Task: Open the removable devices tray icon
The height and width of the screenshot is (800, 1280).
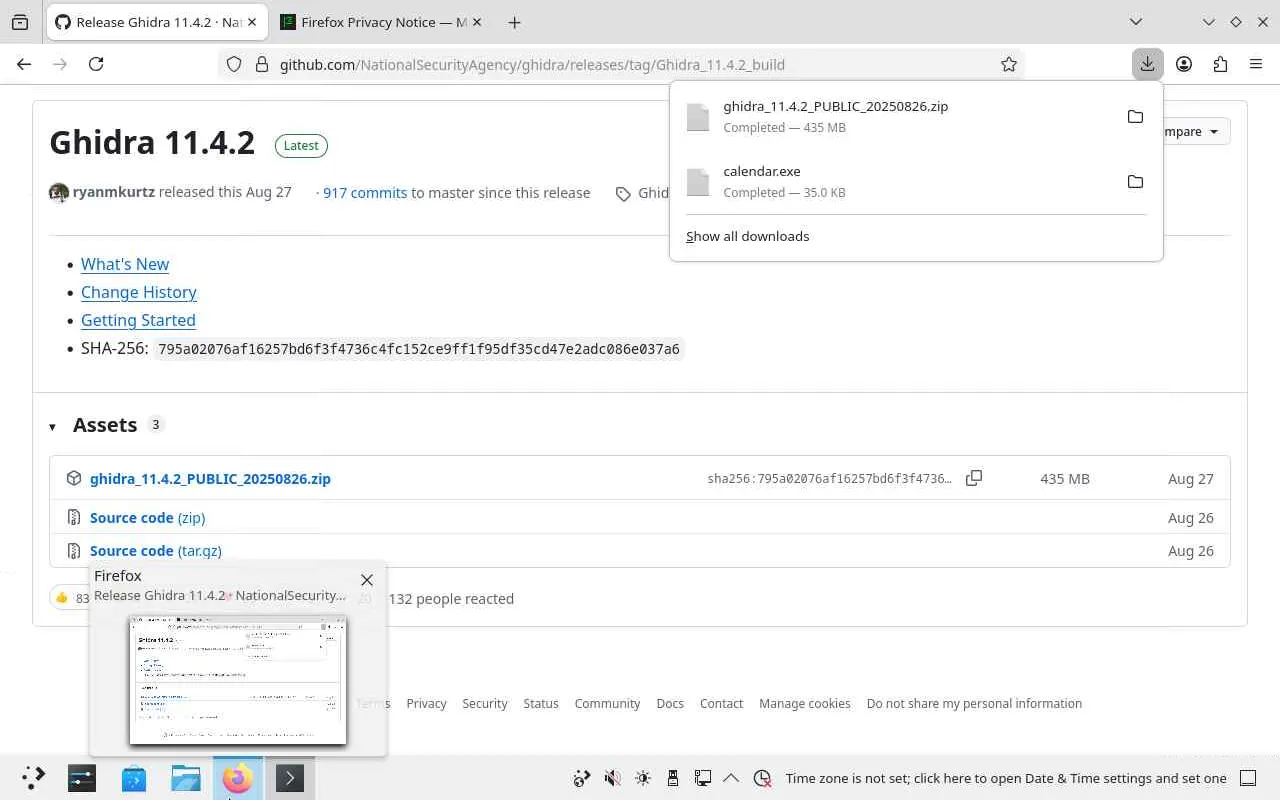Action: click(x=672, y=778)
